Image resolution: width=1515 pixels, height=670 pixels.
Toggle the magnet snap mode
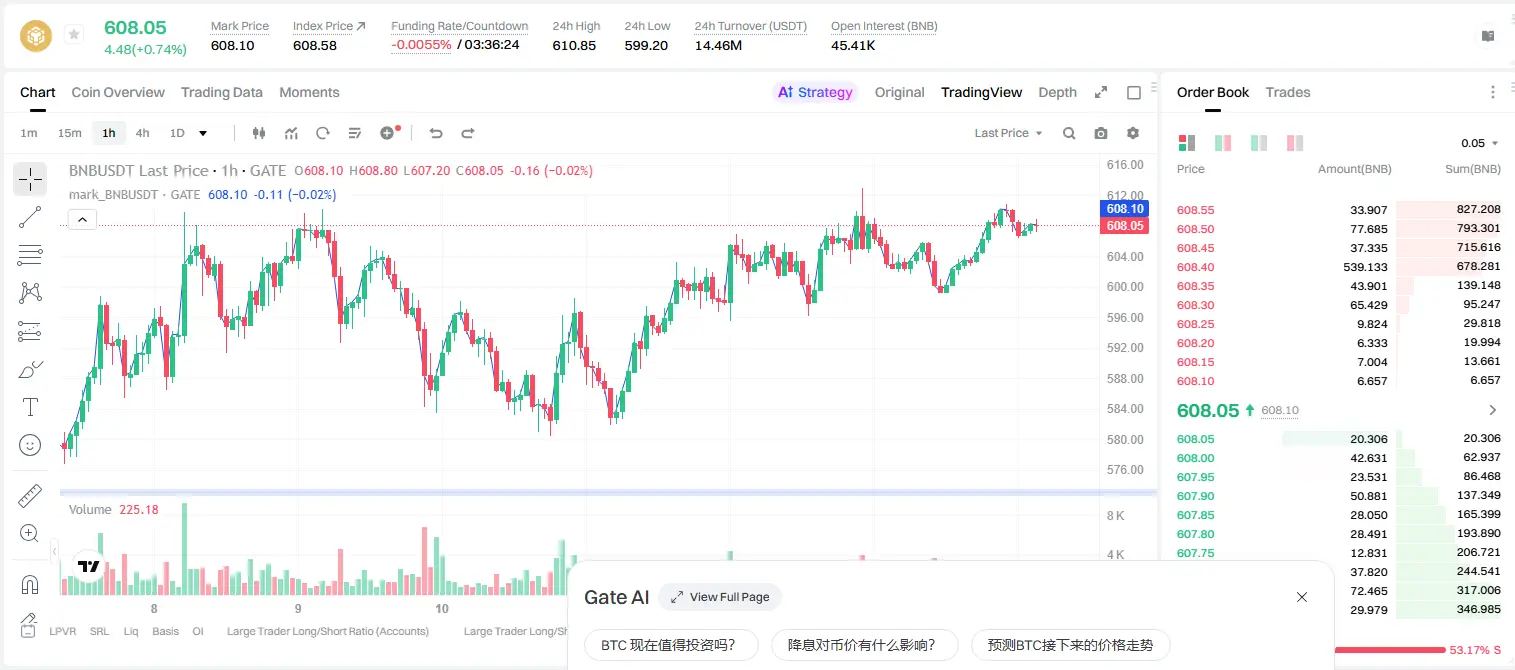[x=30, y=584]
